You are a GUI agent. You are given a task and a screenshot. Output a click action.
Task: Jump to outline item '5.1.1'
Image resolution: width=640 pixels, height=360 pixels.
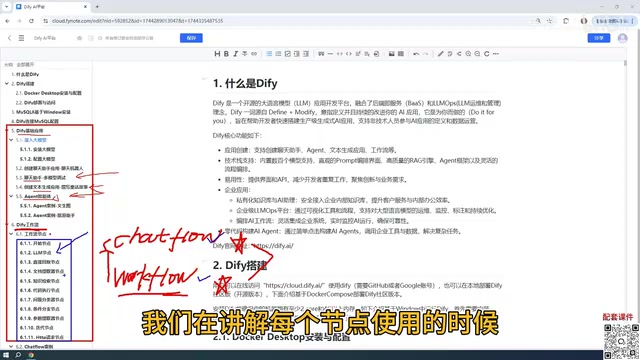(x=38, y=149)
